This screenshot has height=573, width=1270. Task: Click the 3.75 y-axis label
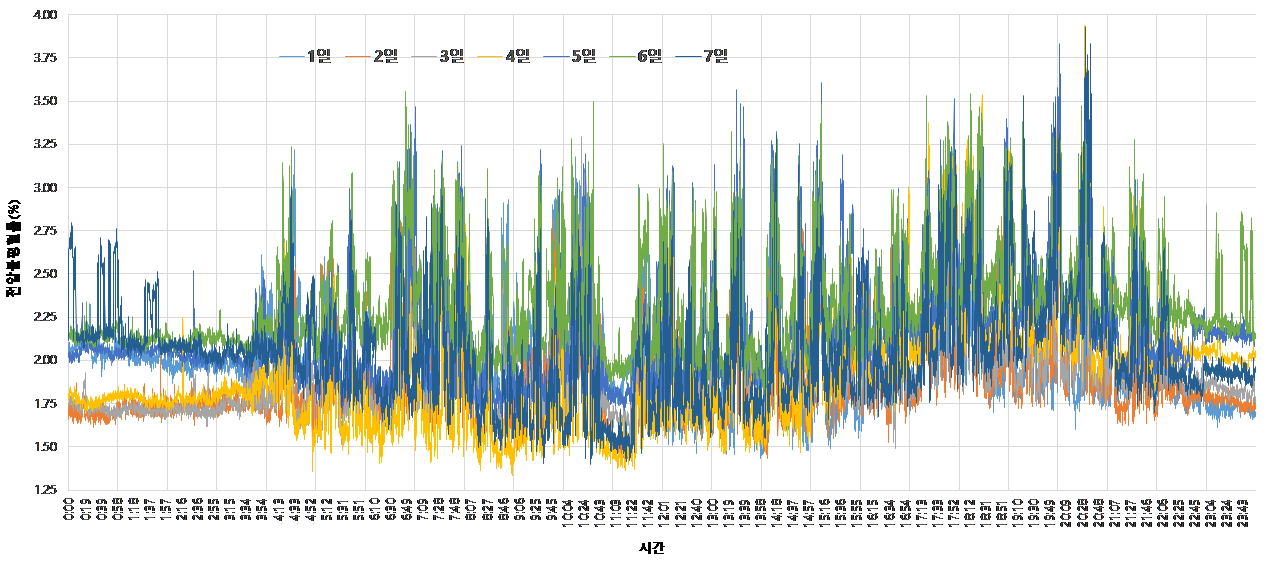click(x=43, y=58)
